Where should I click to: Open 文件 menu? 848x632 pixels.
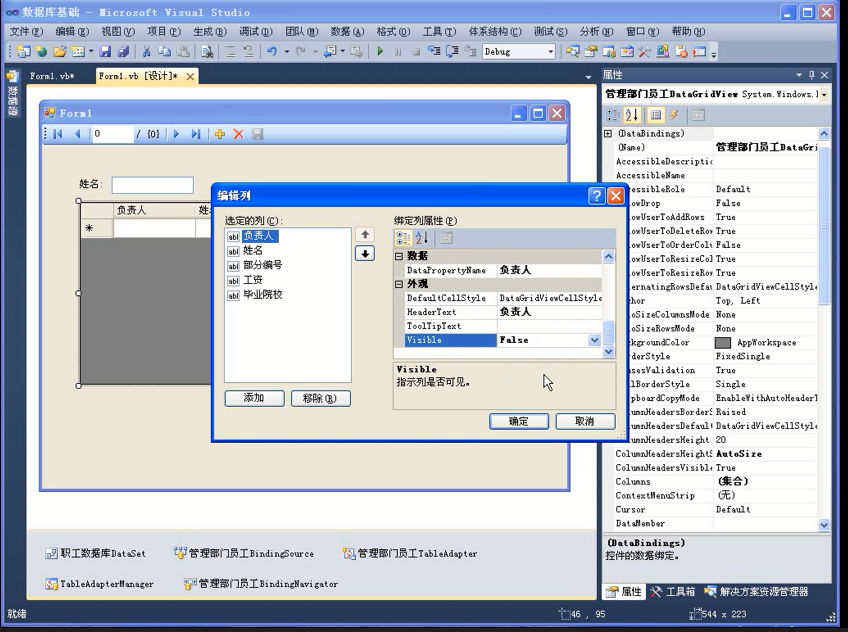pos(26,32)
